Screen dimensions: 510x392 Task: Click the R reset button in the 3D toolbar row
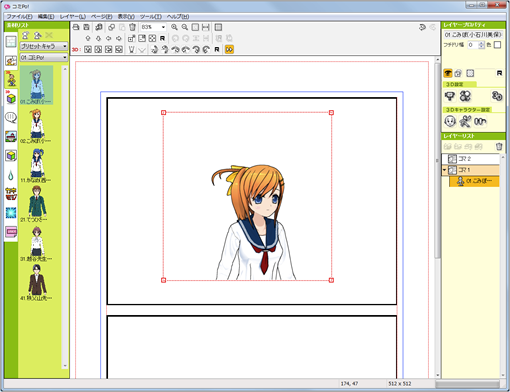click(217, 49)
